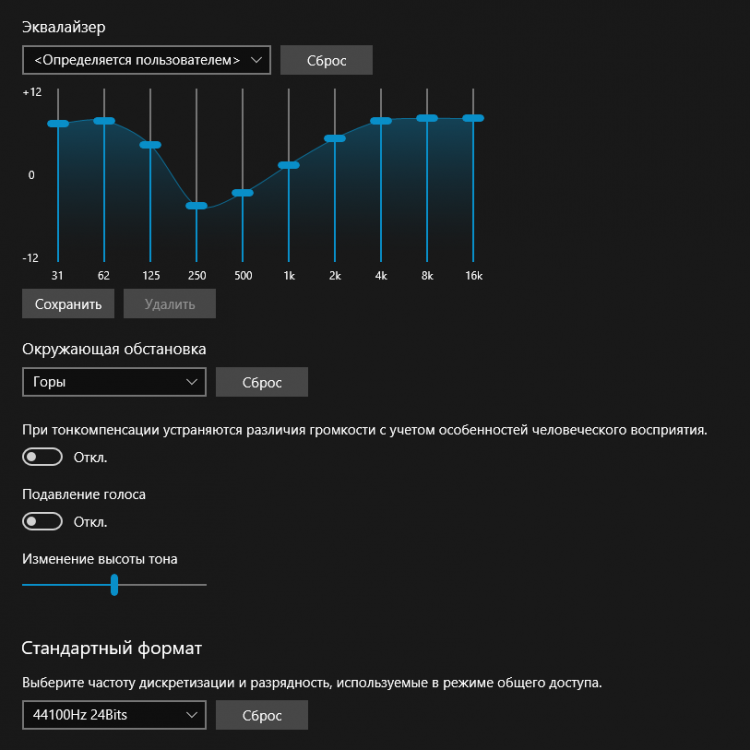Click the 2k band slider handle

(x=335, y=138)
